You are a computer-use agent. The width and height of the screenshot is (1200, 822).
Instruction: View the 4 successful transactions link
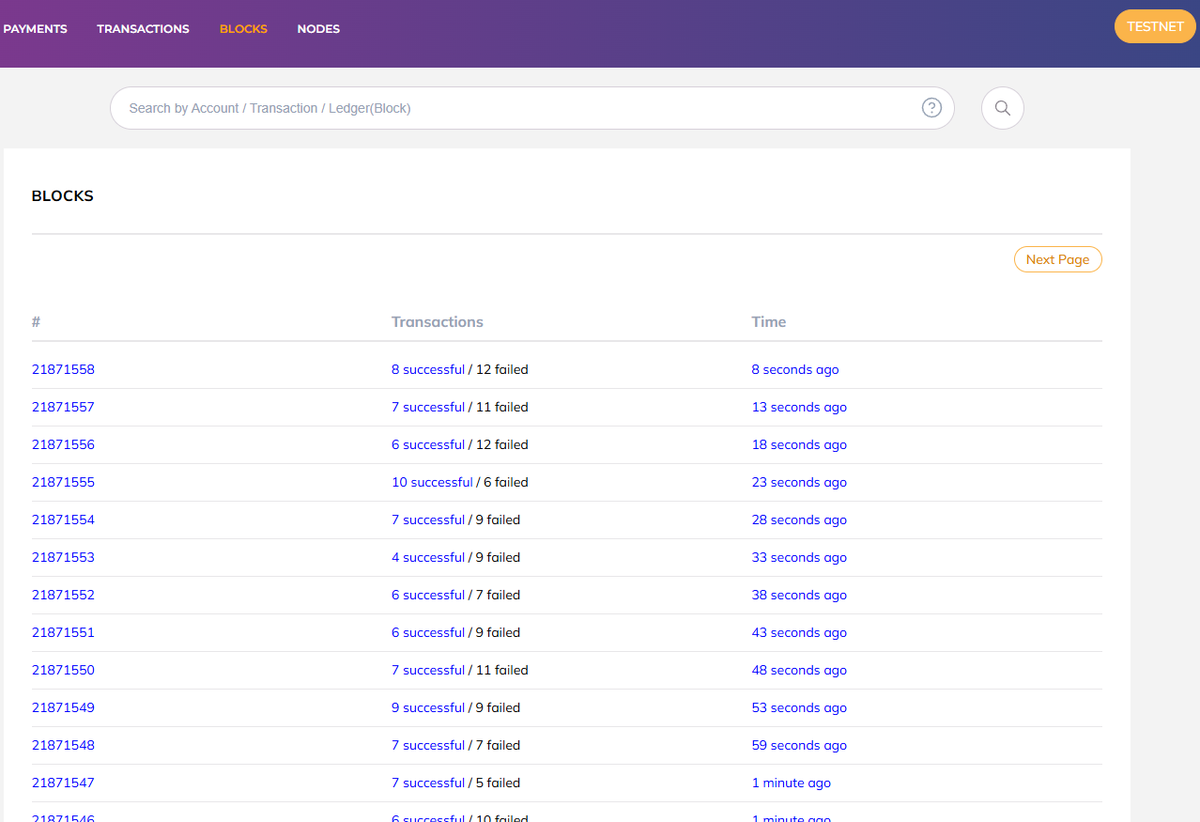pos(428,557)
